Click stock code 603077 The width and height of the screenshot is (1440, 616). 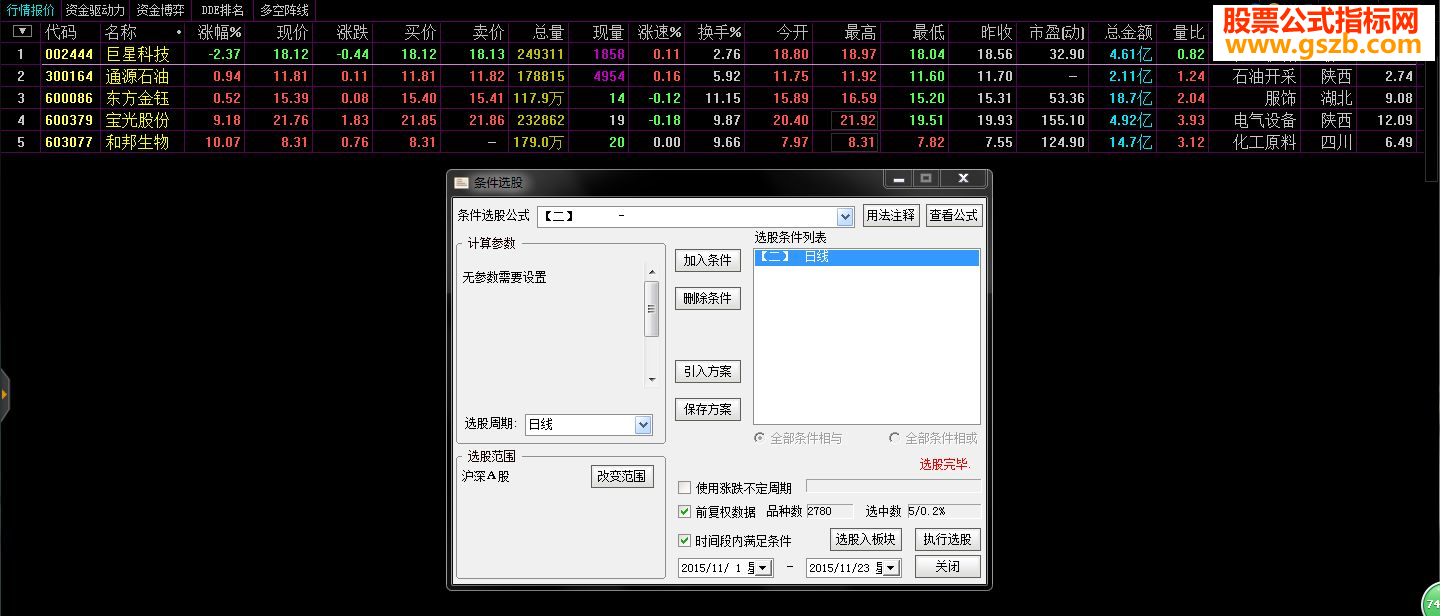click(x=69, y=142)
